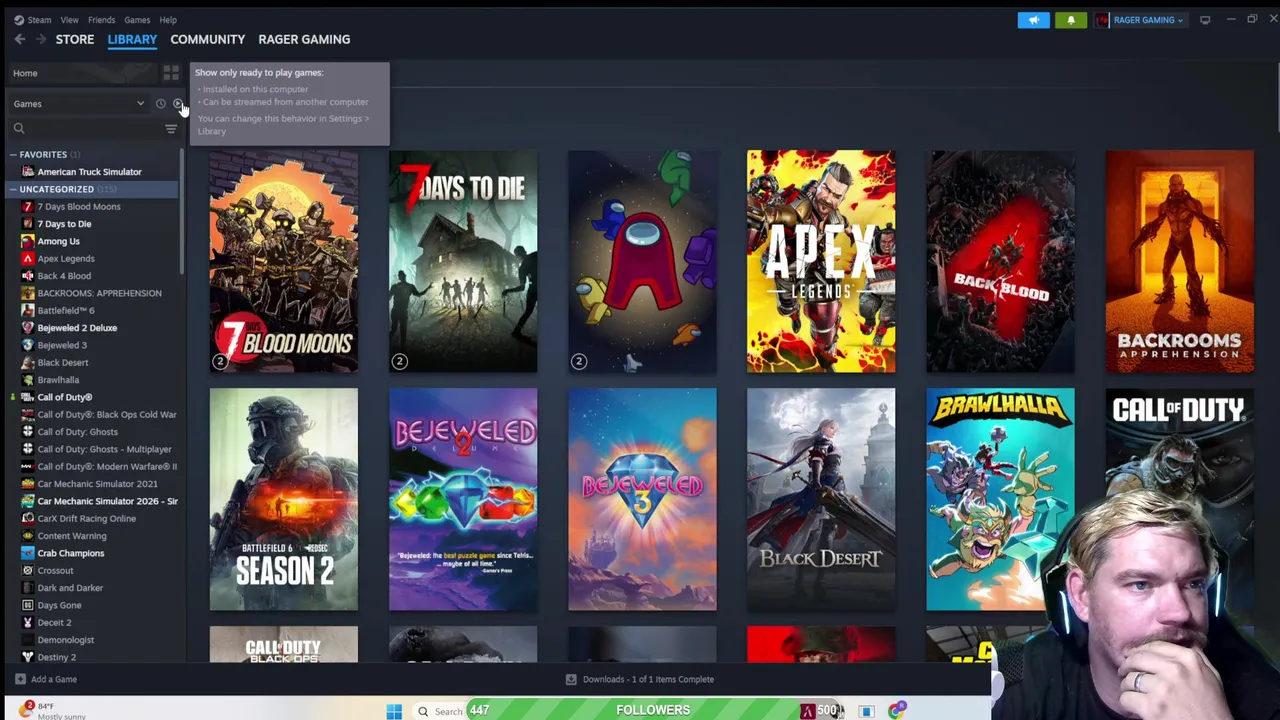Open Bejeweled 2 cover art
Image resolution: width=1280 pixels, height=720 pixels.
pos(463,499)
